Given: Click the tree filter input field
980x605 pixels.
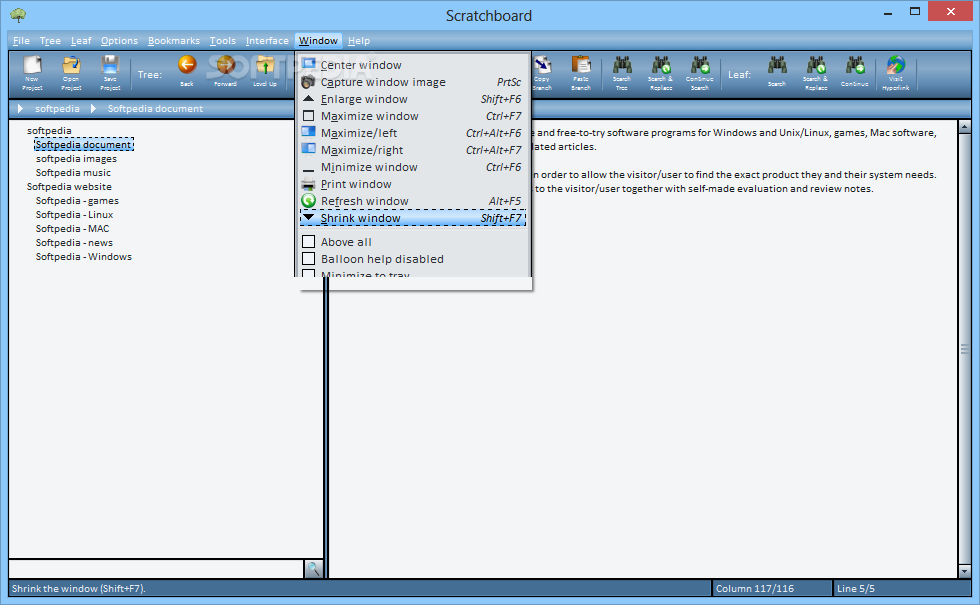Looking at the screenshot, I should click(156, 569).
